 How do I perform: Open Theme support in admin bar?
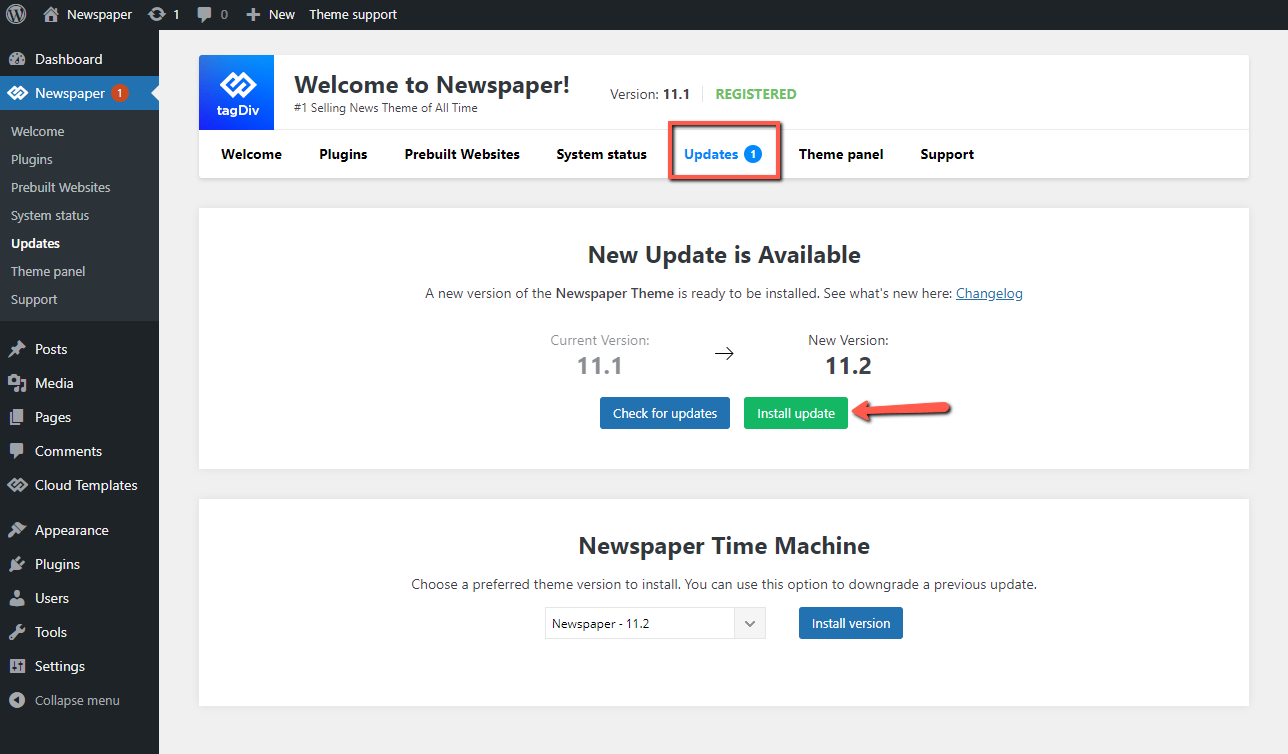[353, 14]
